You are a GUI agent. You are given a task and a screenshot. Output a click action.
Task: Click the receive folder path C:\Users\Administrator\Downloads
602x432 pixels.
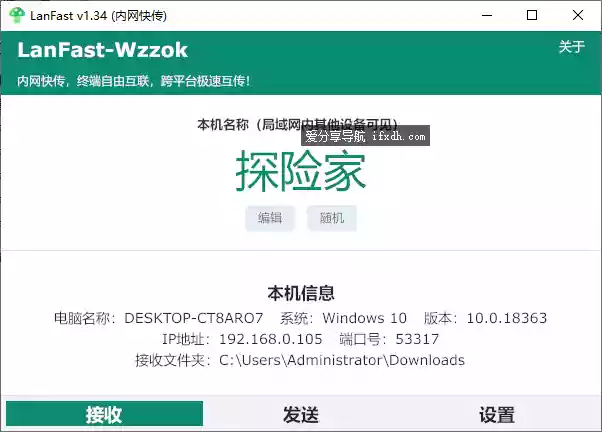[x=342, y=360]
